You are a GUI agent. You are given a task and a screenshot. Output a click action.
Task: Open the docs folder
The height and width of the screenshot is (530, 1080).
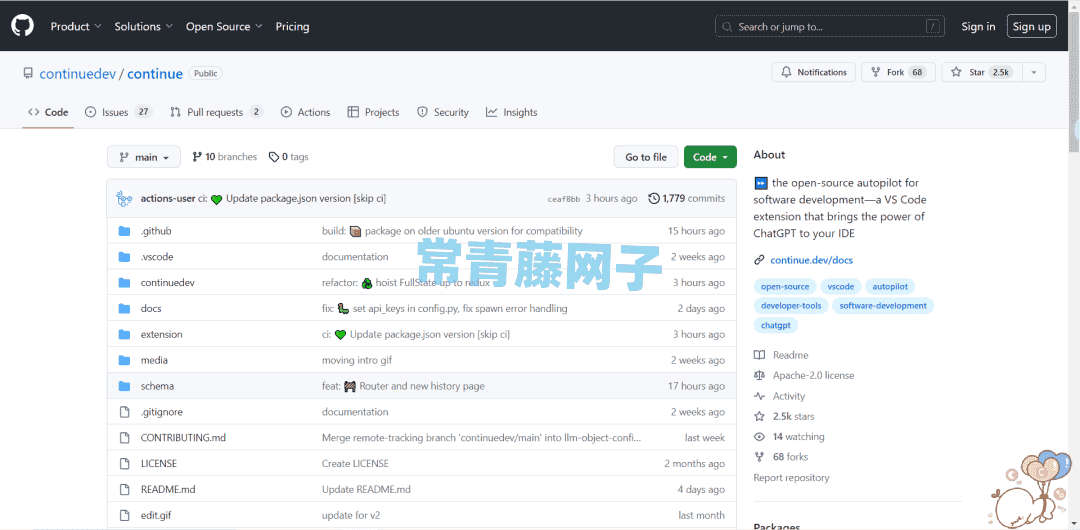tap(151, 309)
